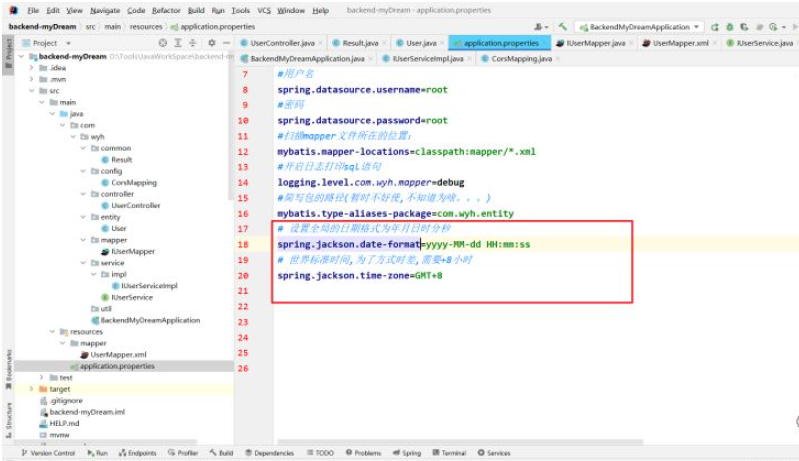Screen dimensions: 799x461
Task: Click the Expand All icon in Project panel
Action: pyautogui.click(x=178, y=43)
